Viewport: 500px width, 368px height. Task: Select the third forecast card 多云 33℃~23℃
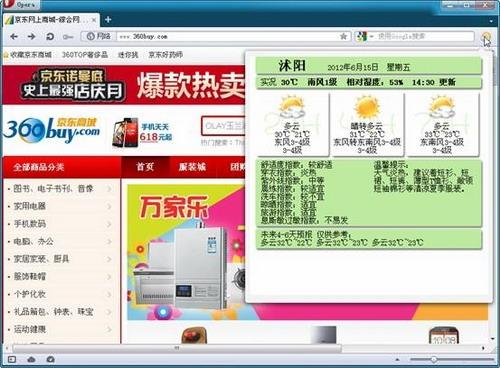click(442, 124)
